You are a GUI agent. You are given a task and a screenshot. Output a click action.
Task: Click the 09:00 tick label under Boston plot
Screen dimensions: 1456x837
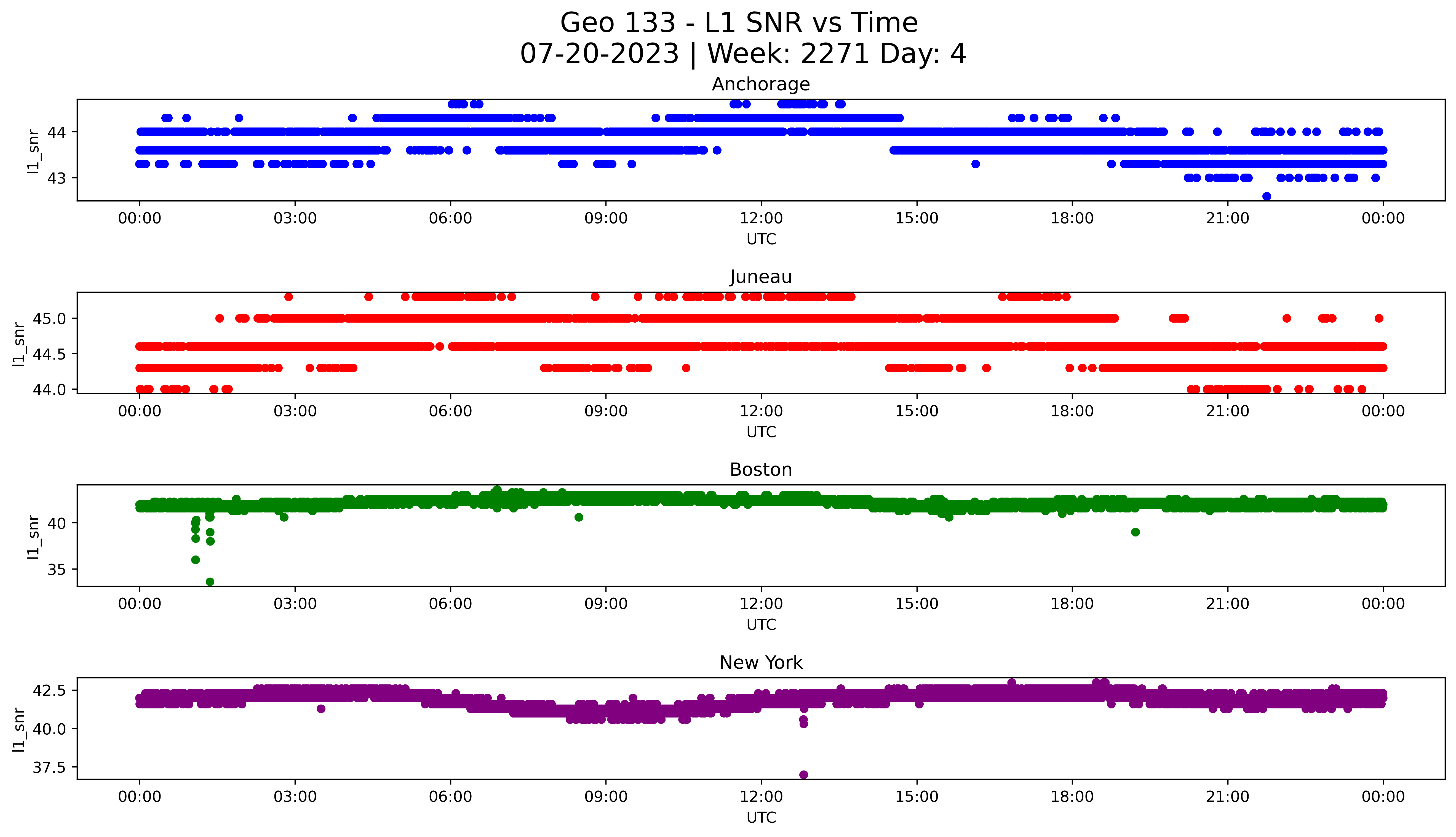(606, 604)
